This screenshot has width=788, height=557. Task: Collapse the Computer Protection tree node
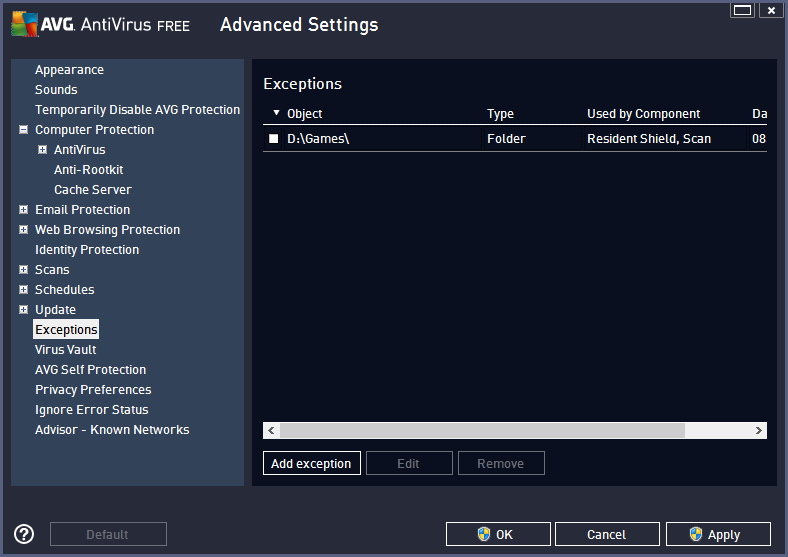tap(23, 130)
